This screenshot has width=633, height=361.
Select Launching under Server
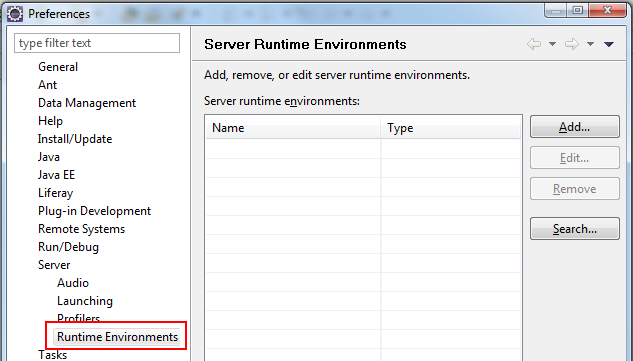click(x=85, y=301)
